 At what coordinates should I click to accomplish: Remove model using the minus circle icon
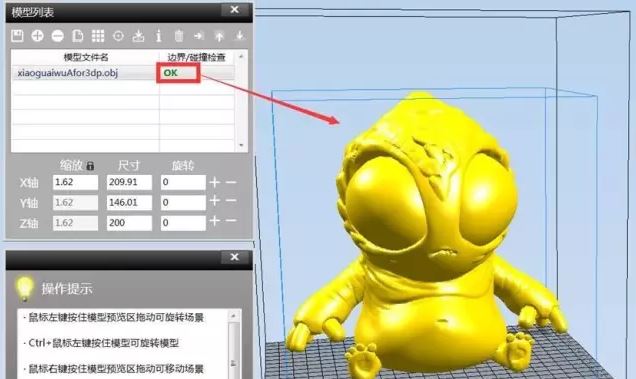pyautogui.click(x=58, y=36)
